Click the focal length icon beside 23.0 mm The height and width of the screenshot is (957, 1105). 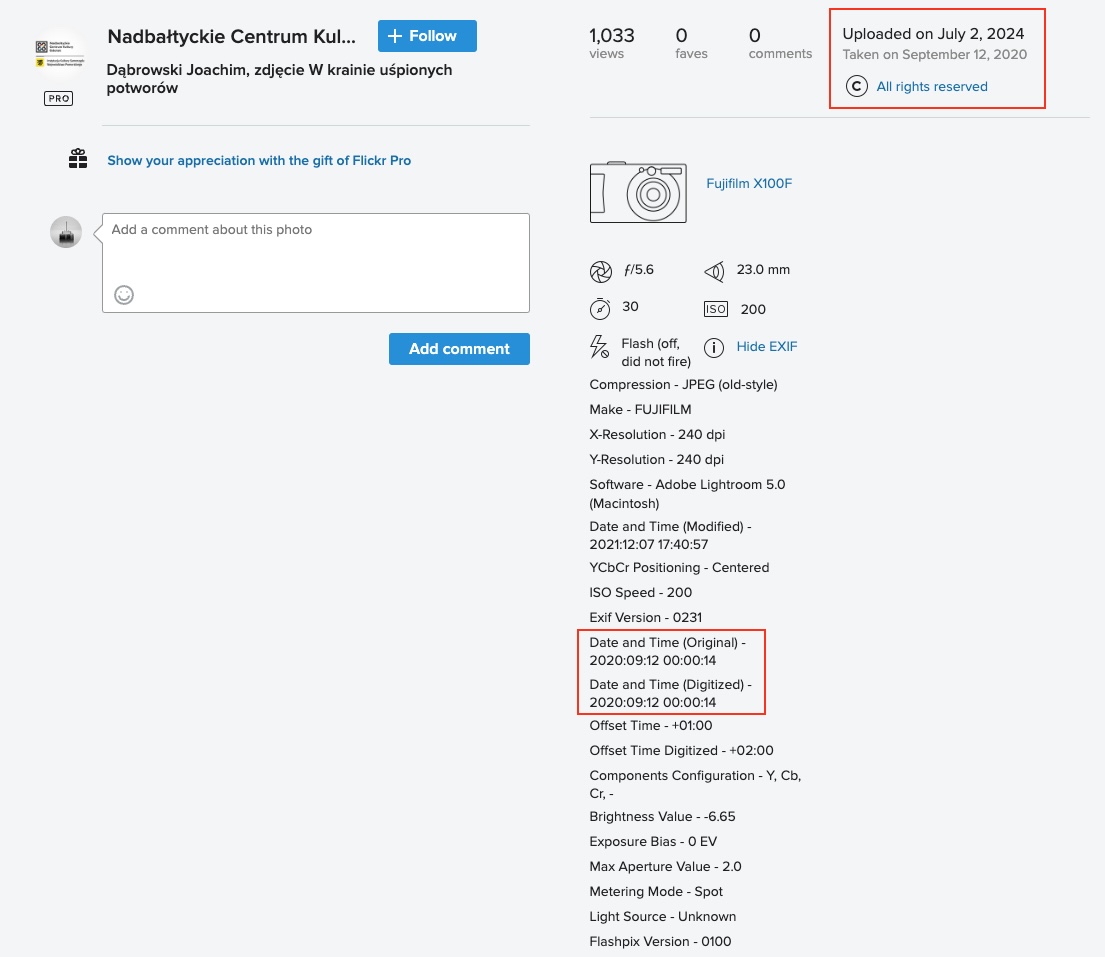point(714,271)
